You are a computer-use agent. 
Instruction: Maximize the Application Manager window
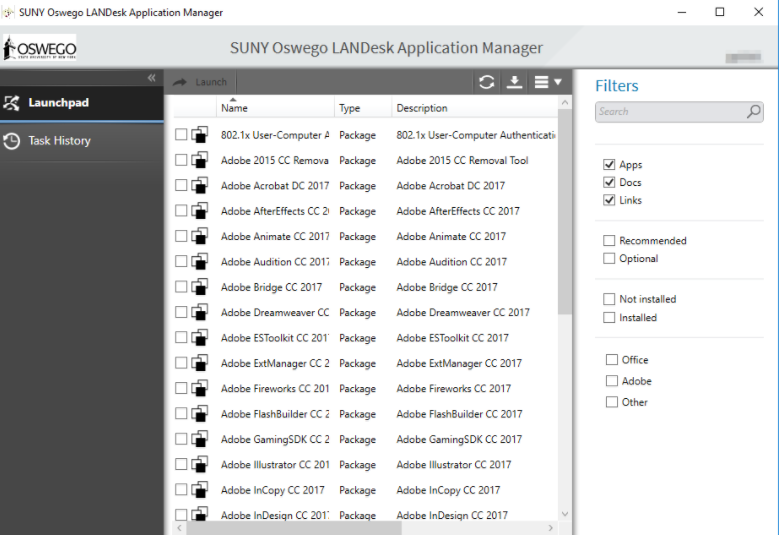(x=720, y=12)
